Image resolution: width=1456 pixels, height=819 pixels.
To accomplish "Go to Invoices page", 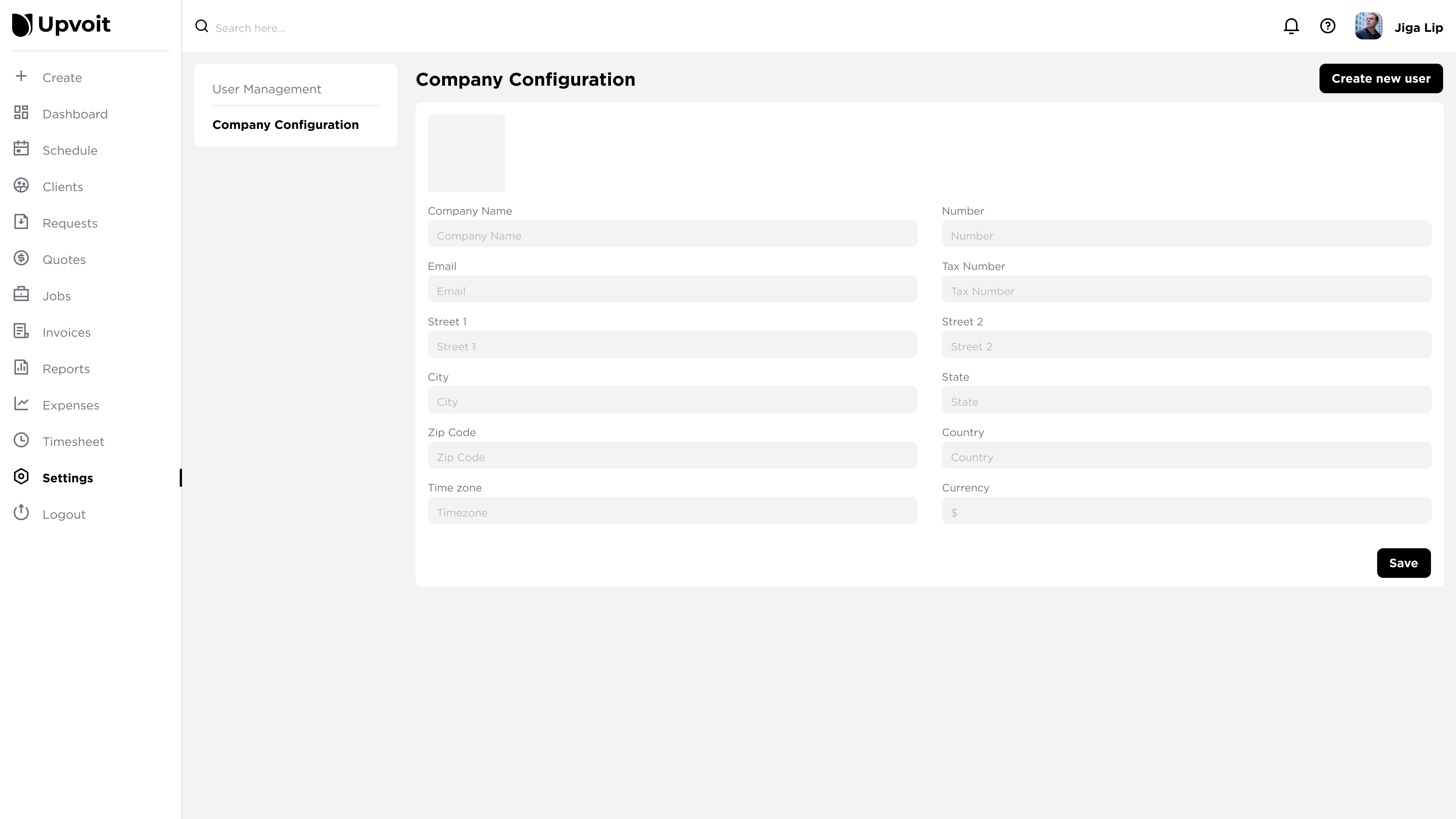I will 67,332.
